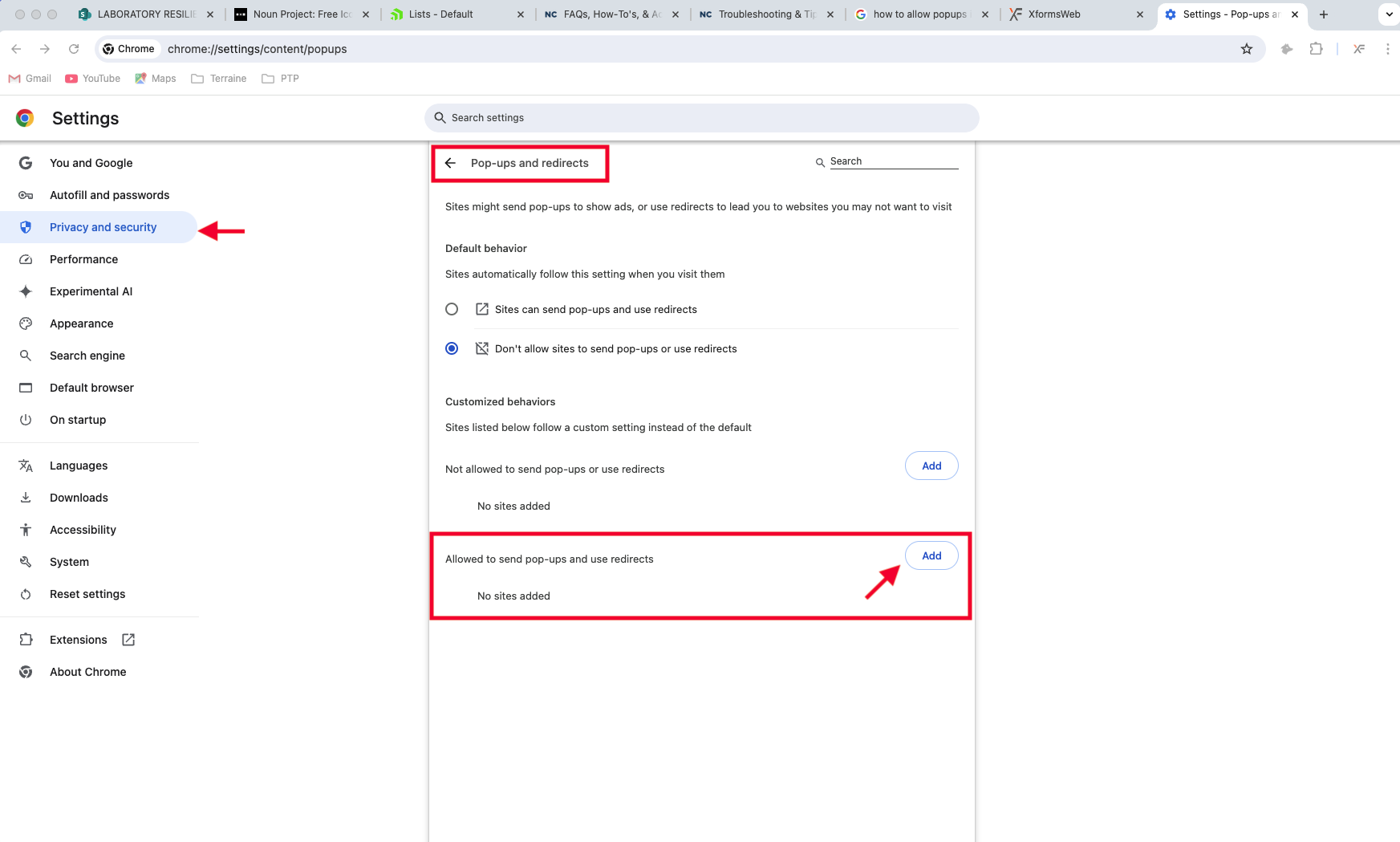Select 'Sites can send pop-ups and use redirects'

coord(452,310)
